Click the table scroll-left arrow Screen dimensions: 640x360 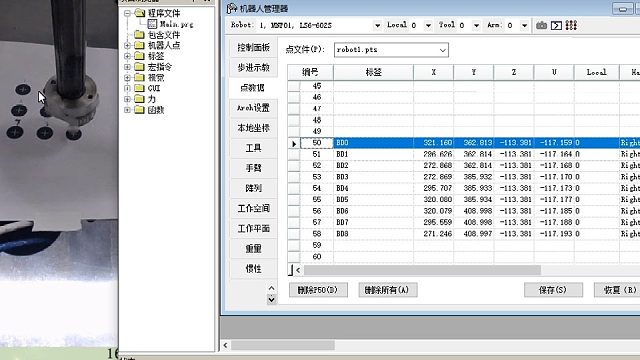coord(298,270)
